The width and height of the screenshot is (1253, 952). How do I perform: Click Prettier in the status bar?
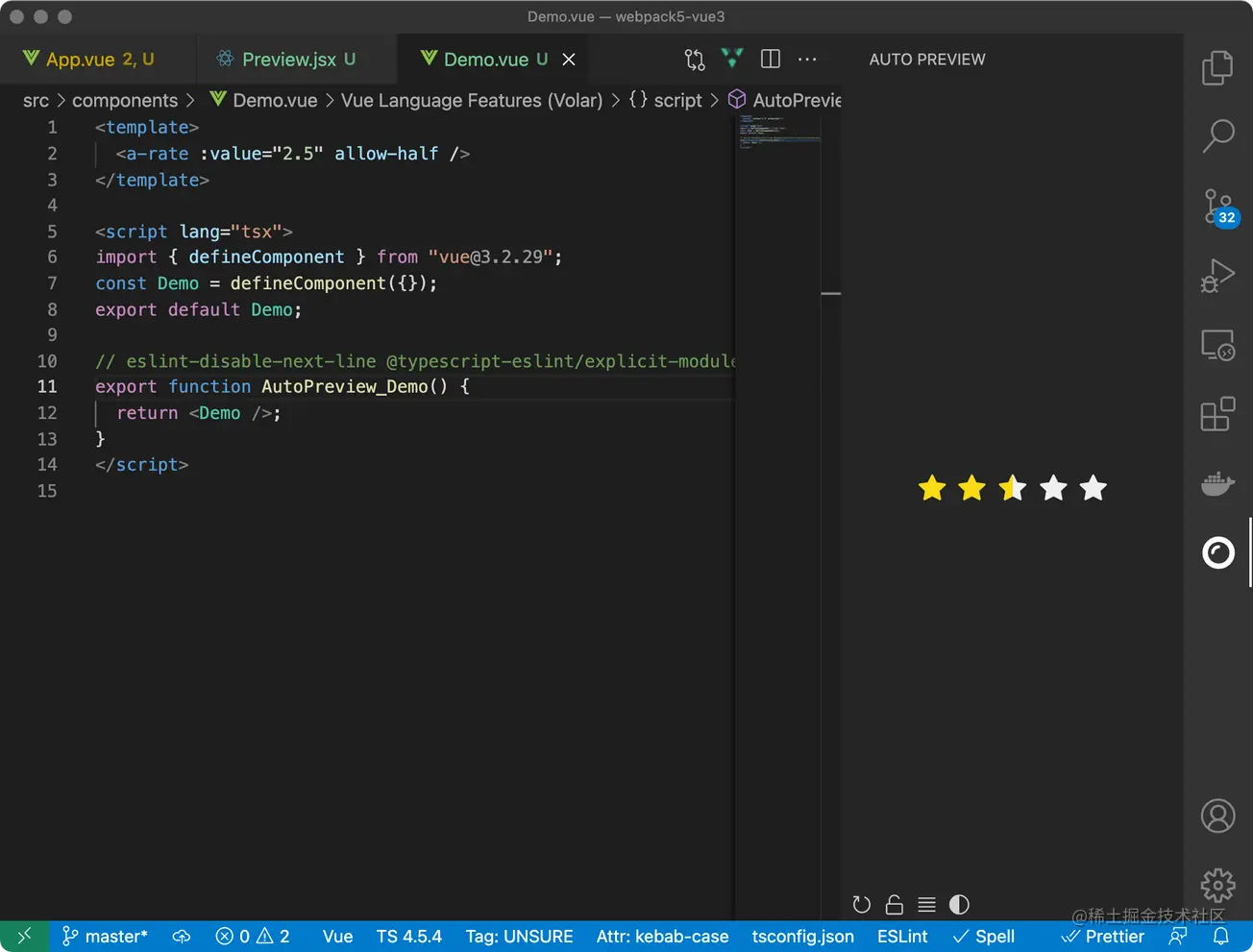click(x=1103, y=937)
